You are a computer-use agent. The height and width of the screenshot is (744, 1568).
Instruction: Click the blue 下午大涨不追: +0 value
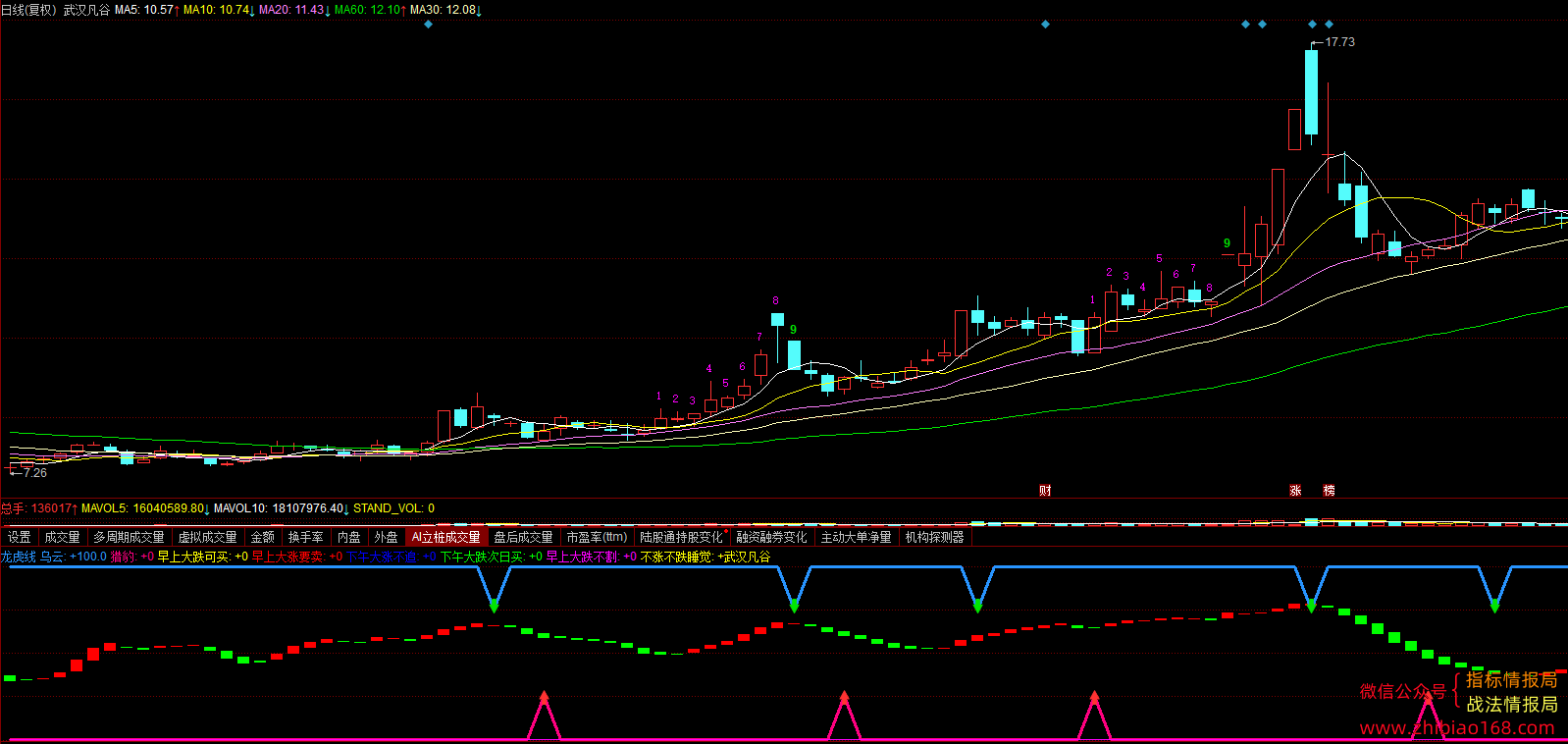[x=392, y=557]
